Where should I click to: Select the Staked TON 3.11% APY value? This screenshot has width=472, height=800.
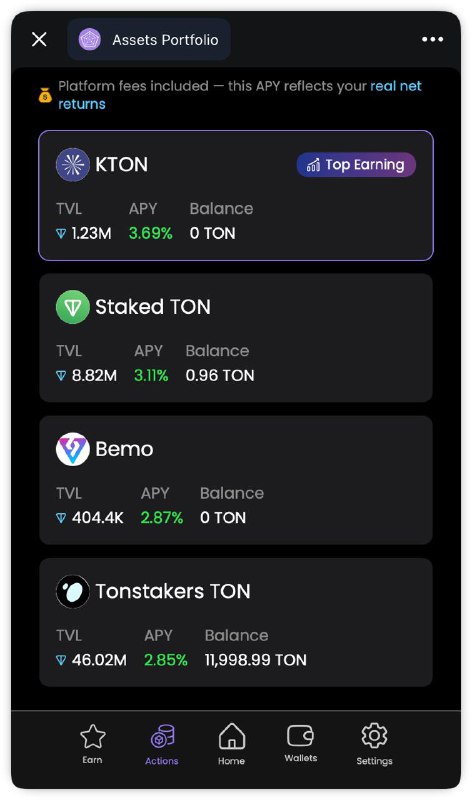click(x=151, y=376)
